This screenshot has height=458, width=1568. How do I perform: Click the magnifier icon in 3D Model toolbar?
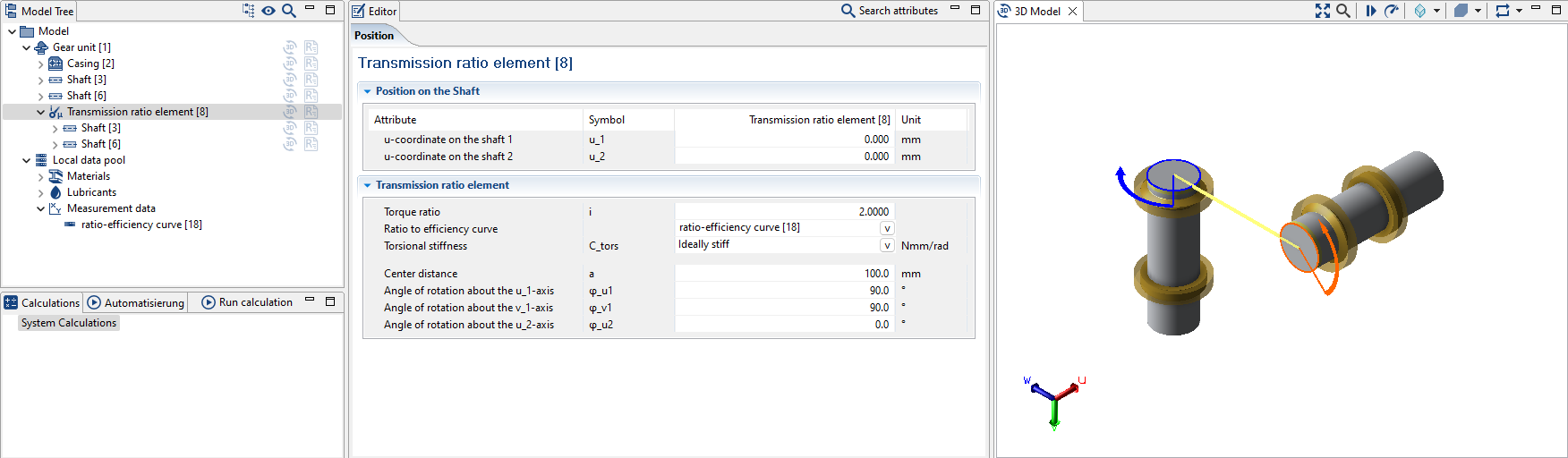[1342, 11]
